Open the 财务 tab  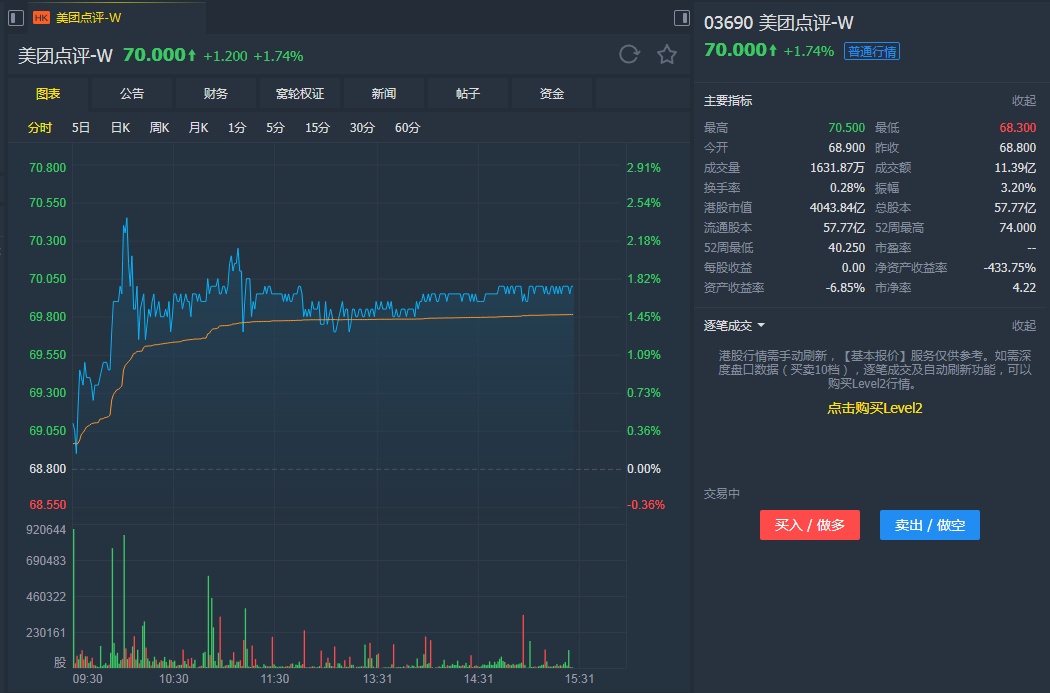(216, 94)
